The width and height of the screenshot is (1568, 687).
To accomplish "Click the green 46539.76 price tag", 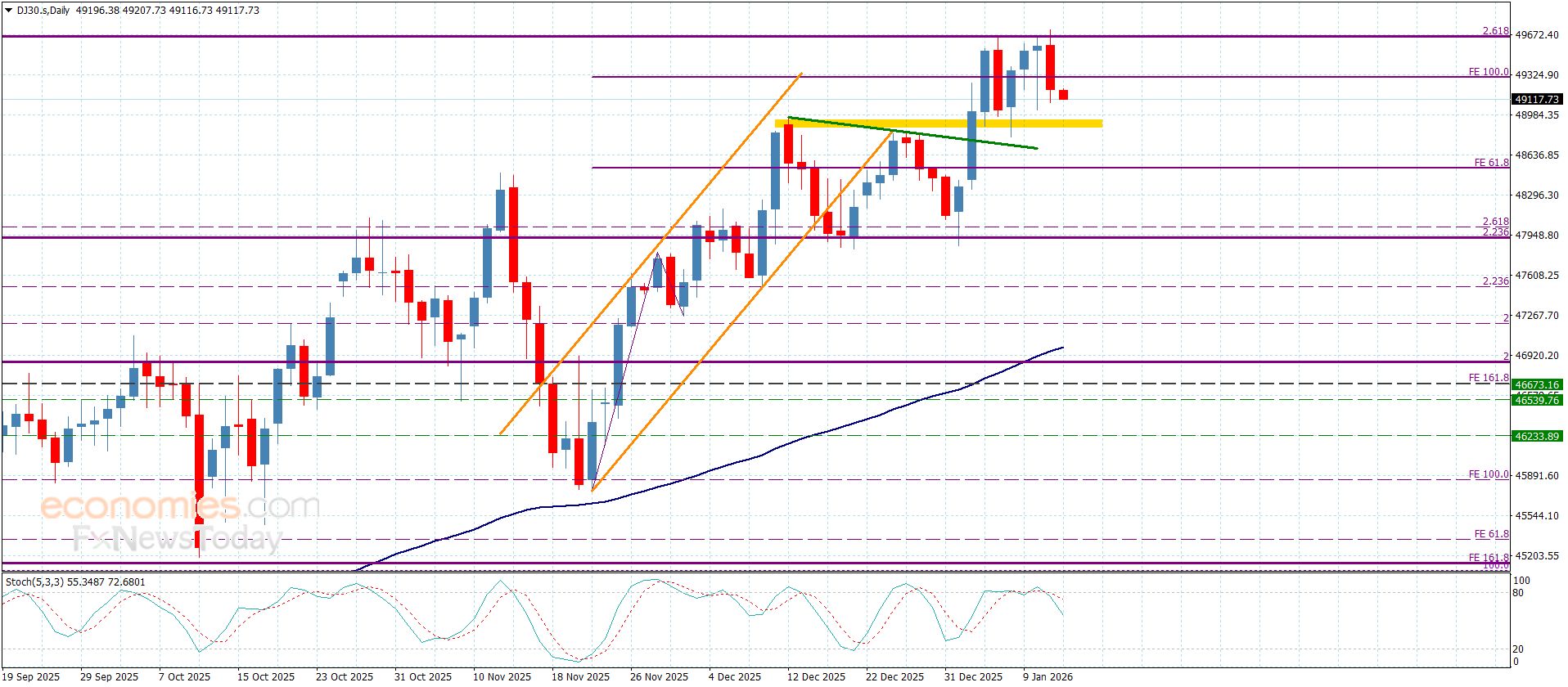I will click(1536, 400).
